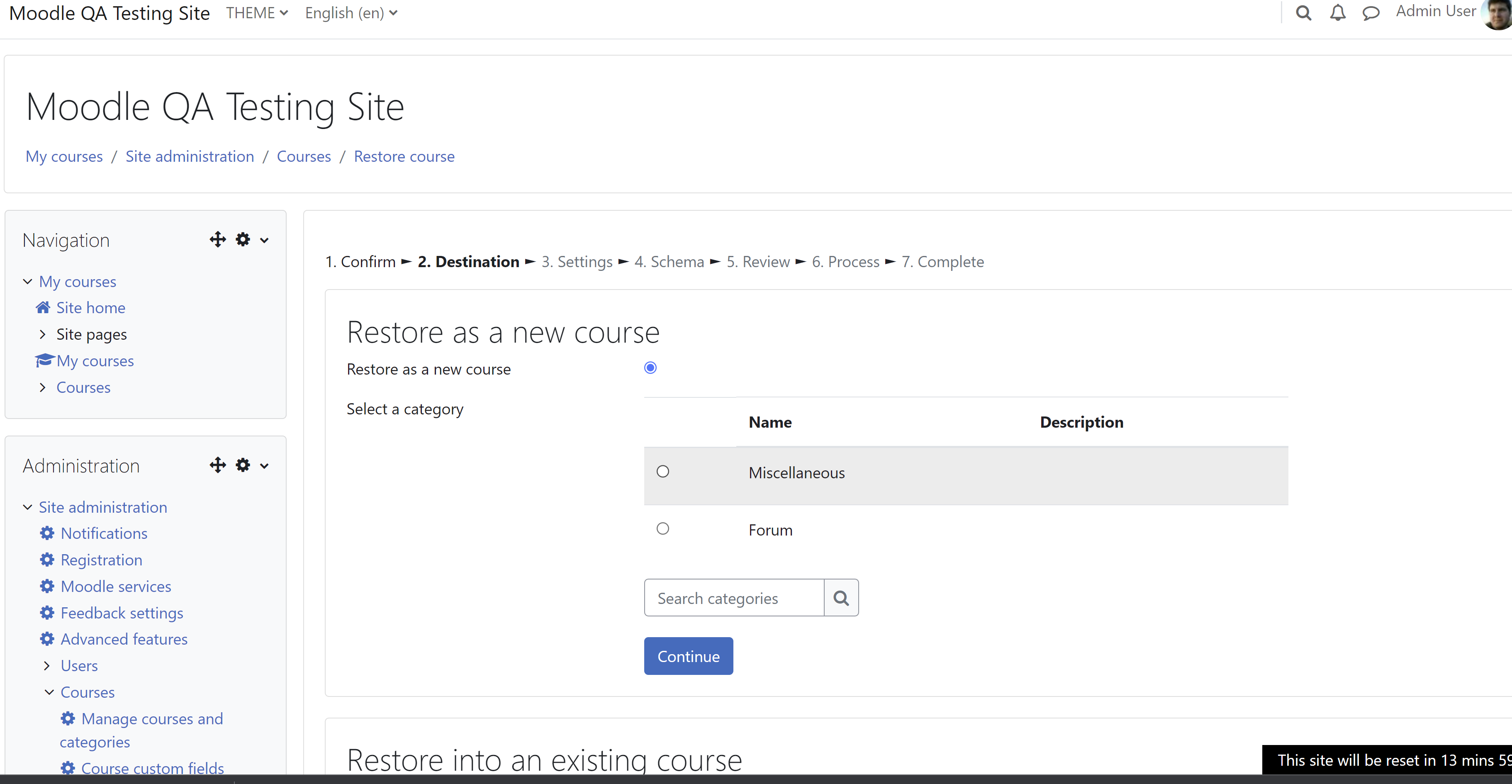Open the search icon in top bar
This screenshot has height=784, width=1512.
1304,13
